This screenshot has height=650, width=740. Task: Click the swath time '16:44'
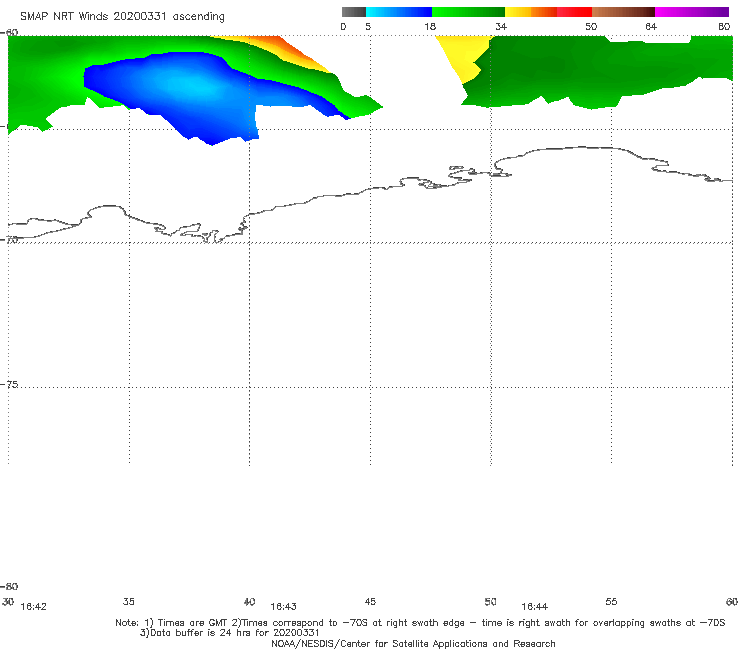pyautogui.click(x=534, y=607)
